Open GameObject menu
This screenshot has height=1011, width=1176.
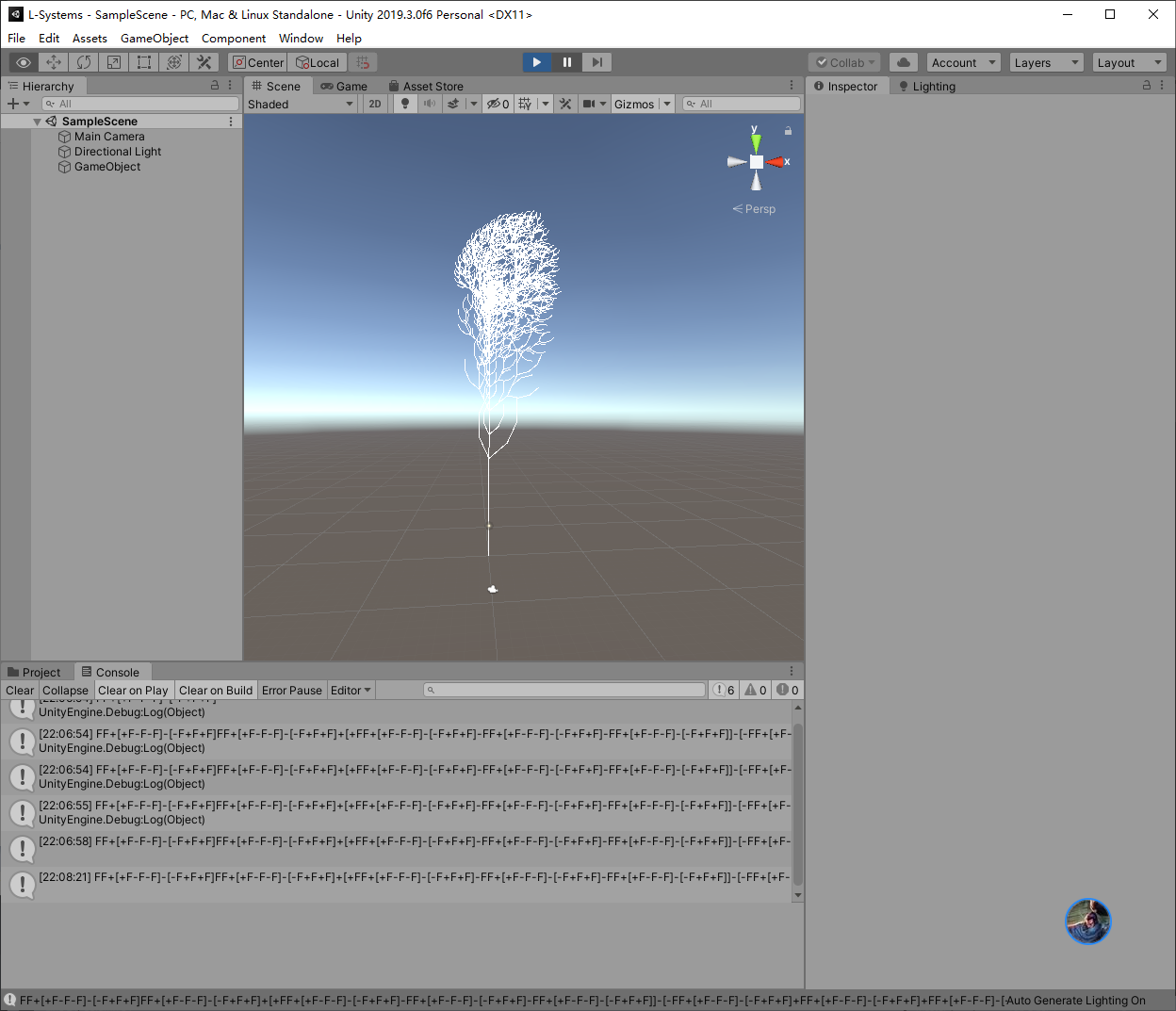pyautogui.click(x=155, y=38)
